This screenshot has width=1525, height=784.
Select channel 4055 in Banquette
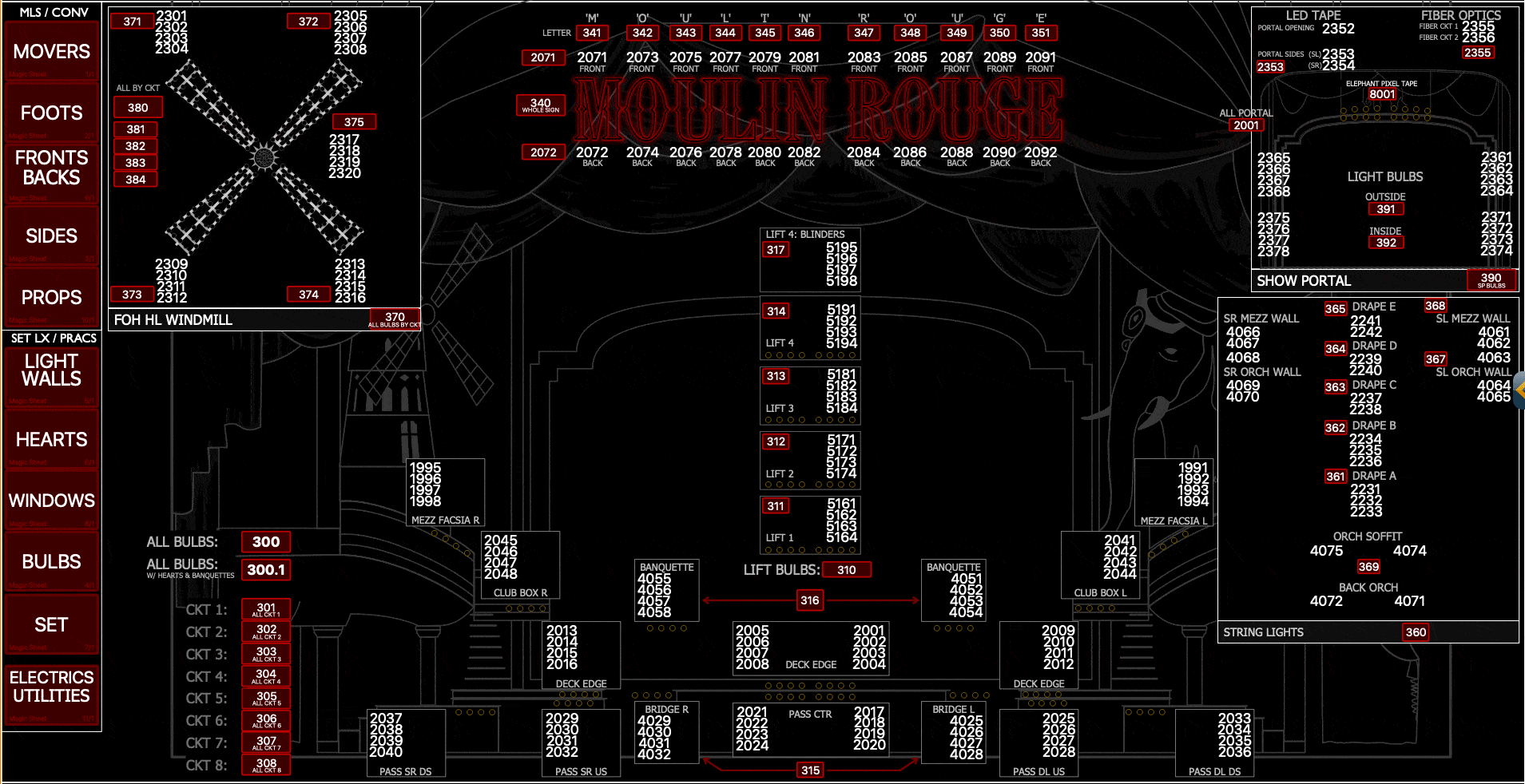coord(654,579)
